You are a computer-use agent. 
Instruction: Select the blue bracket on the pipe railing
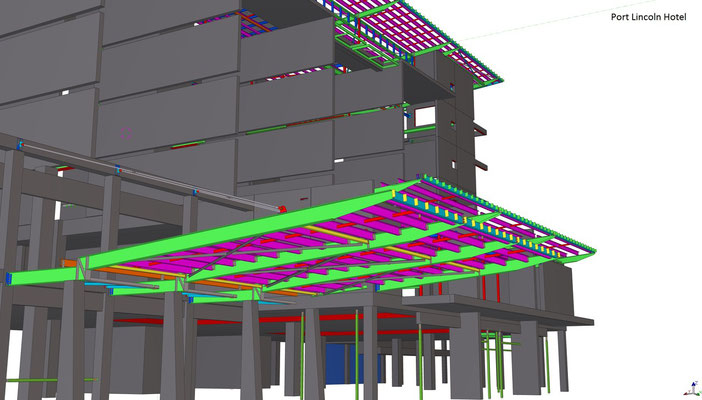(x=118, y=169)
